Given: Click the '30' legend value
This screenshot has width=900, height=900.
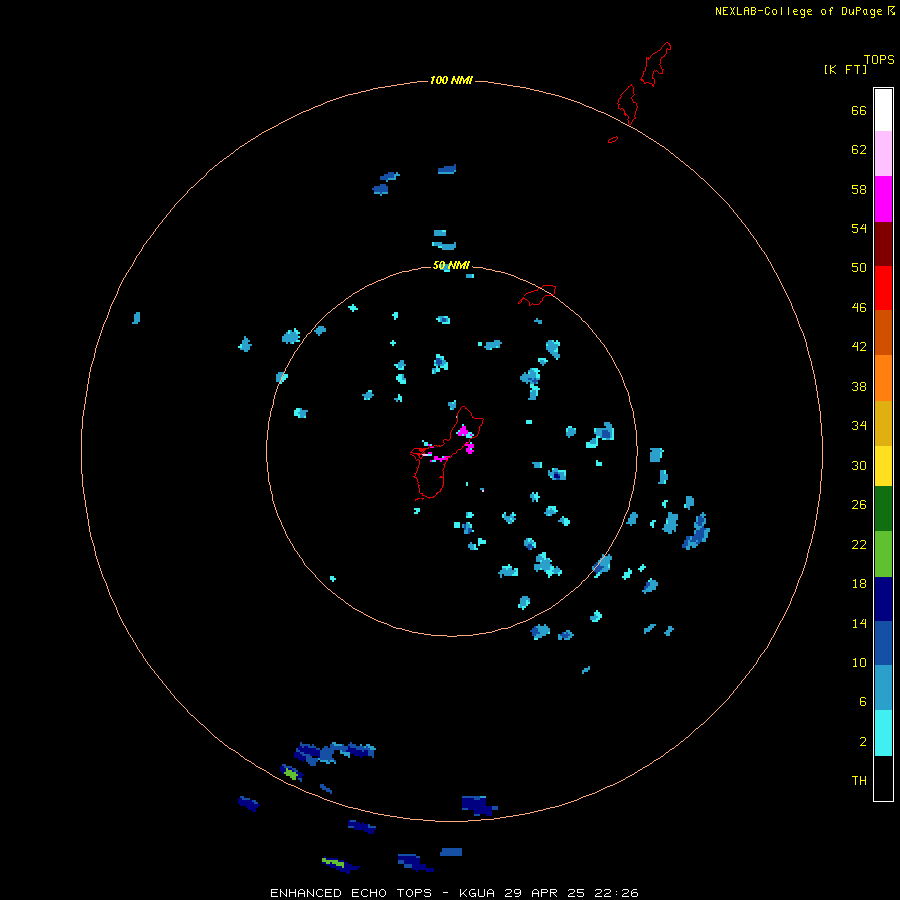Looking at the screenshot, I should [859, 465].
